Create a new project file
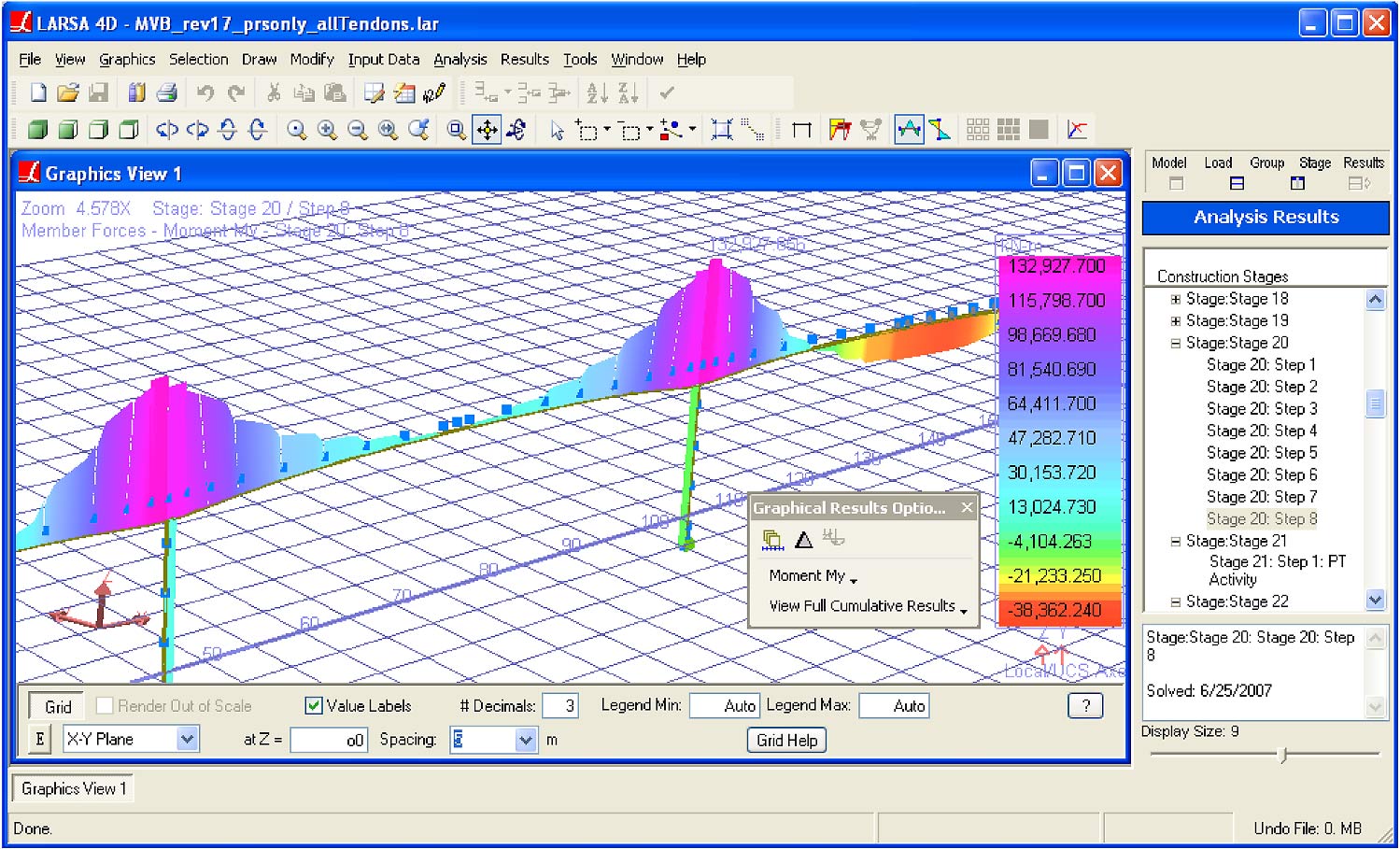The image size is (1400, 849). 38,92
